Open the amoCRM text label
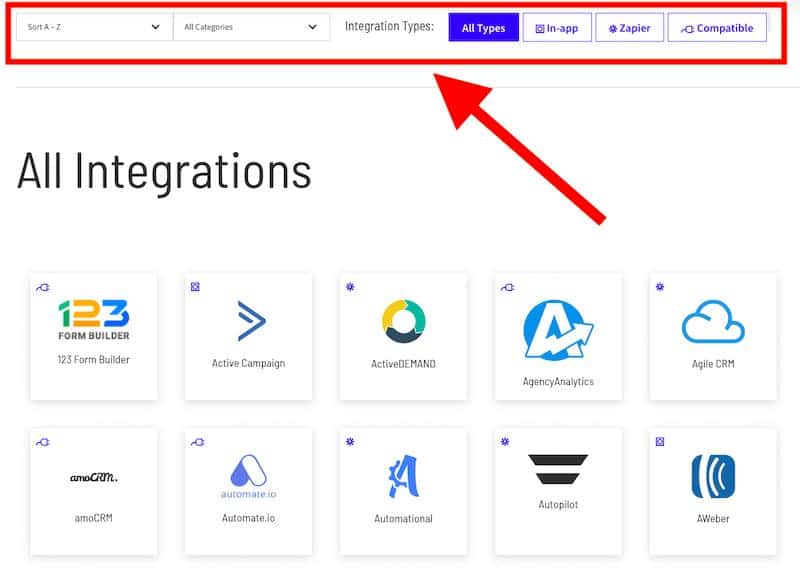Screen dimensions: 800x569 (x=93, y=518)
